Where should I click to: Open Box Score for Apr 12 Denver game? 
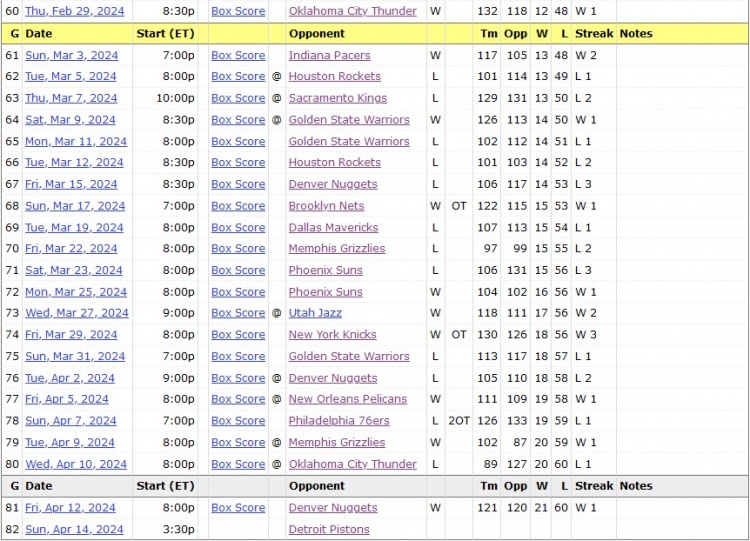click(x=238, y=508)
